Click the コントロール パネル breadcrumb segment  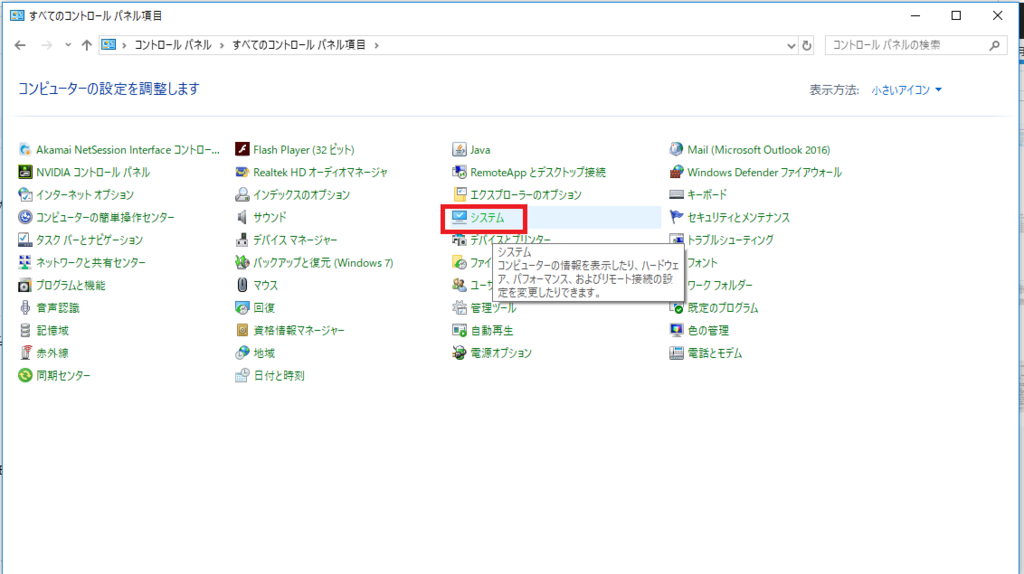click(x=173, y=45)
